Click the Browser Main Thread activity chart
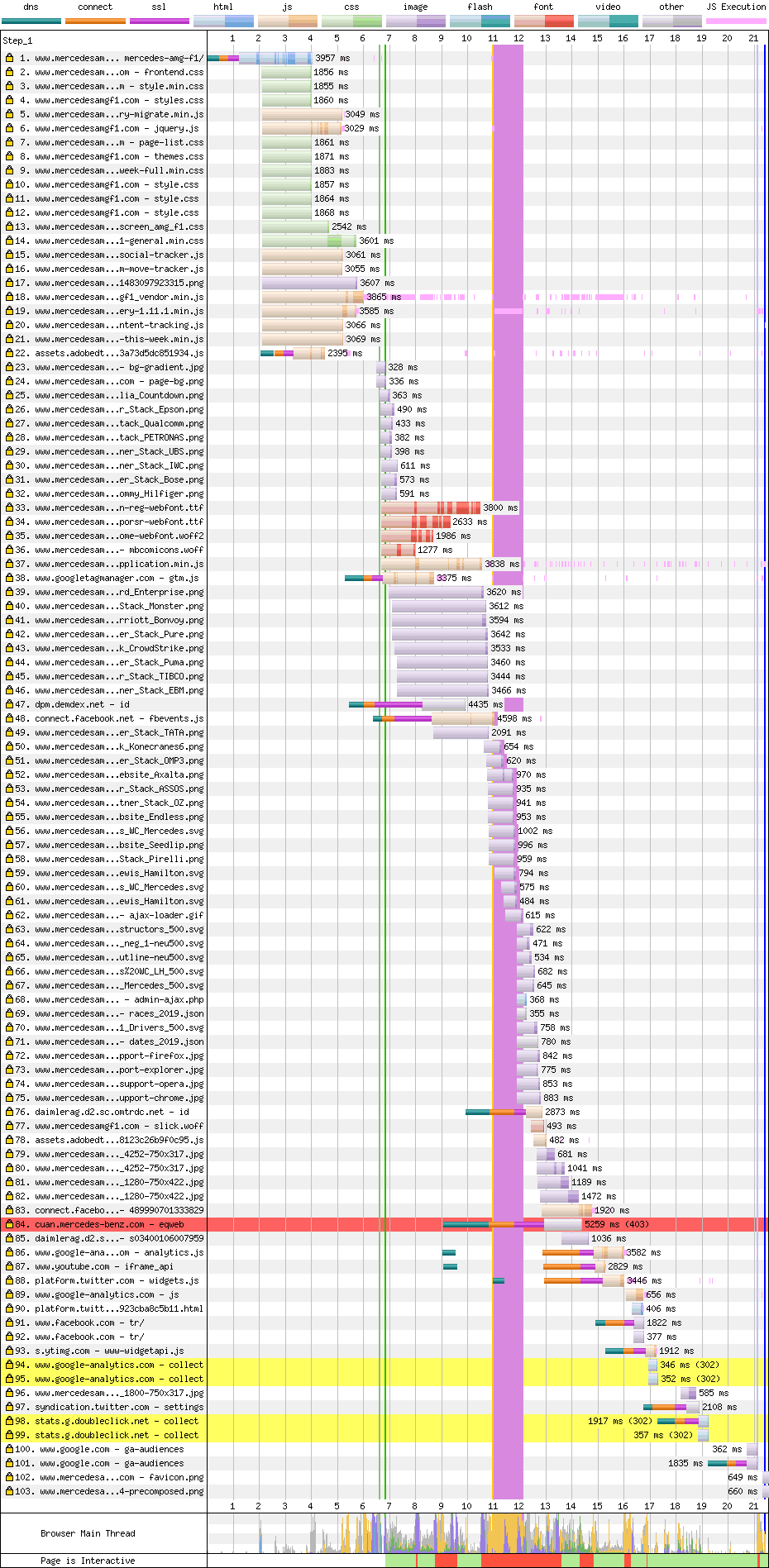The image size is (769, 1568). (x=487, y=1533)
